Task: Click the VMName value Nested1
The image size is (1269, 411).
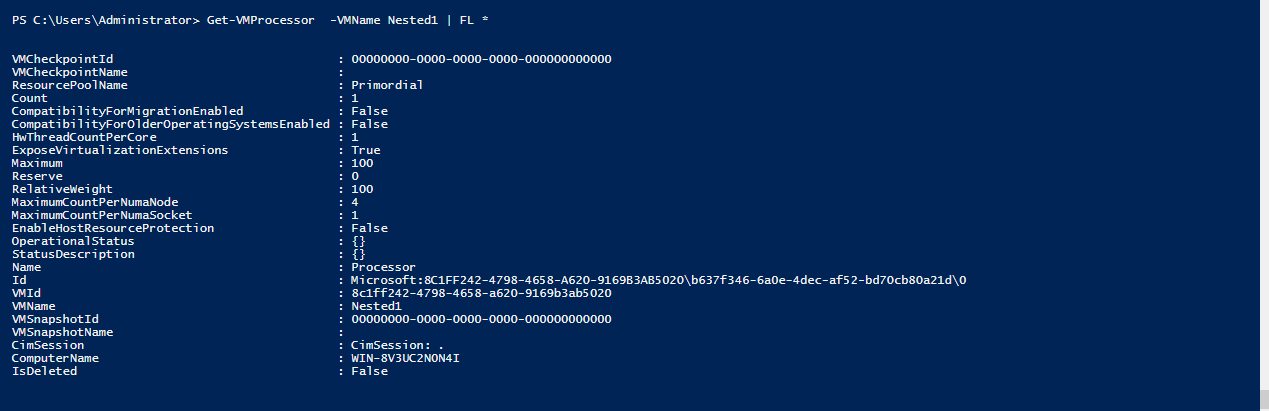Action: pyautogui.click(x=376, y=306)
